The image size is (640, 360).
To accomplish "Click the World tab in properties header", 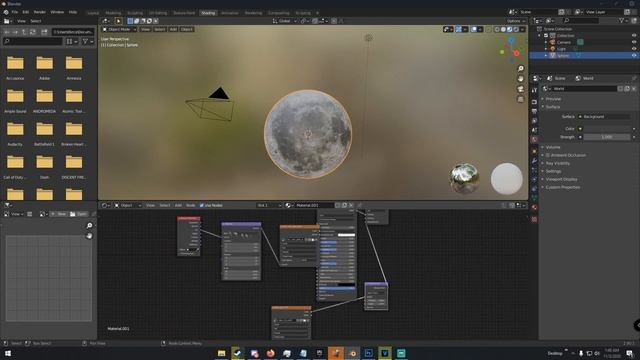I will (x=584, y=78).
